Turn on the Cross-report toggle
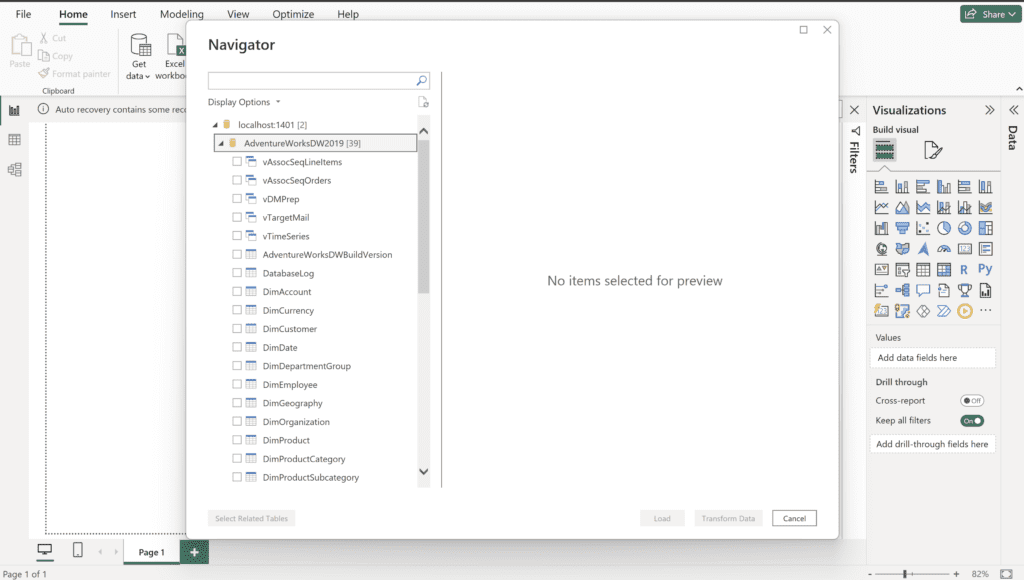 click(x=971, y=401)
